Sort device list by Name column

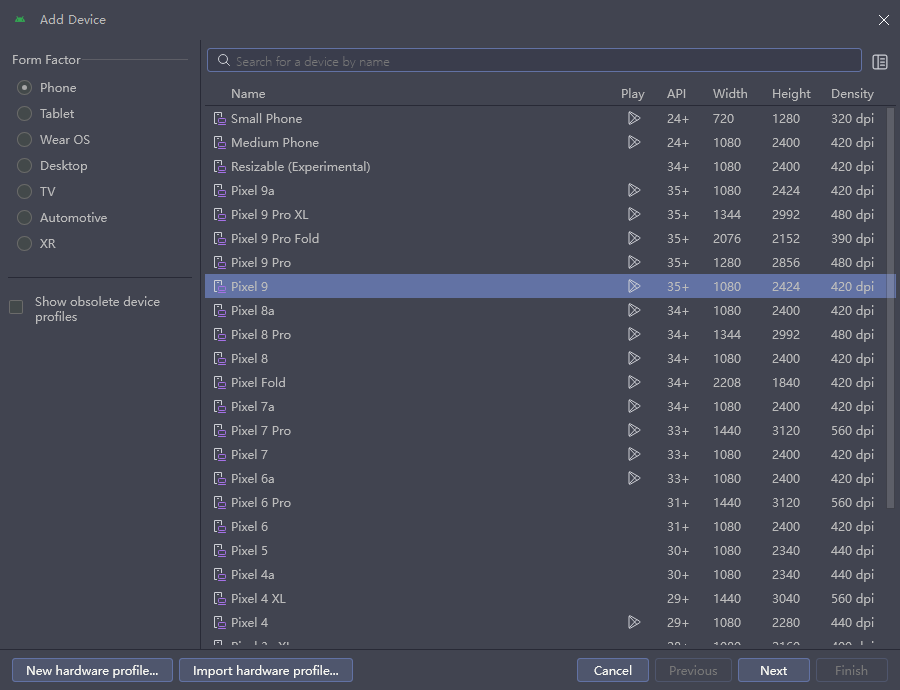pos(248,94)
